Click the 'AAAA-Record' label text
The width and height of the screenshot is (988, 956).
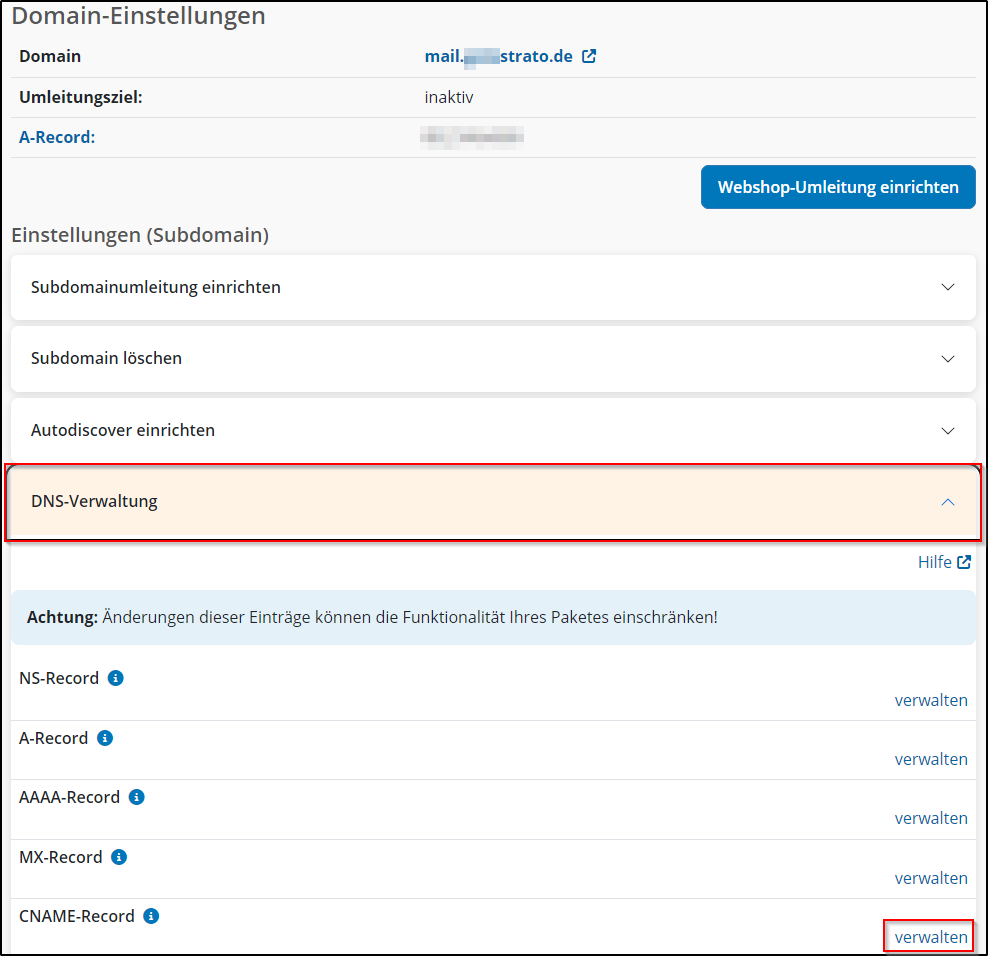[x=69, y=797]
